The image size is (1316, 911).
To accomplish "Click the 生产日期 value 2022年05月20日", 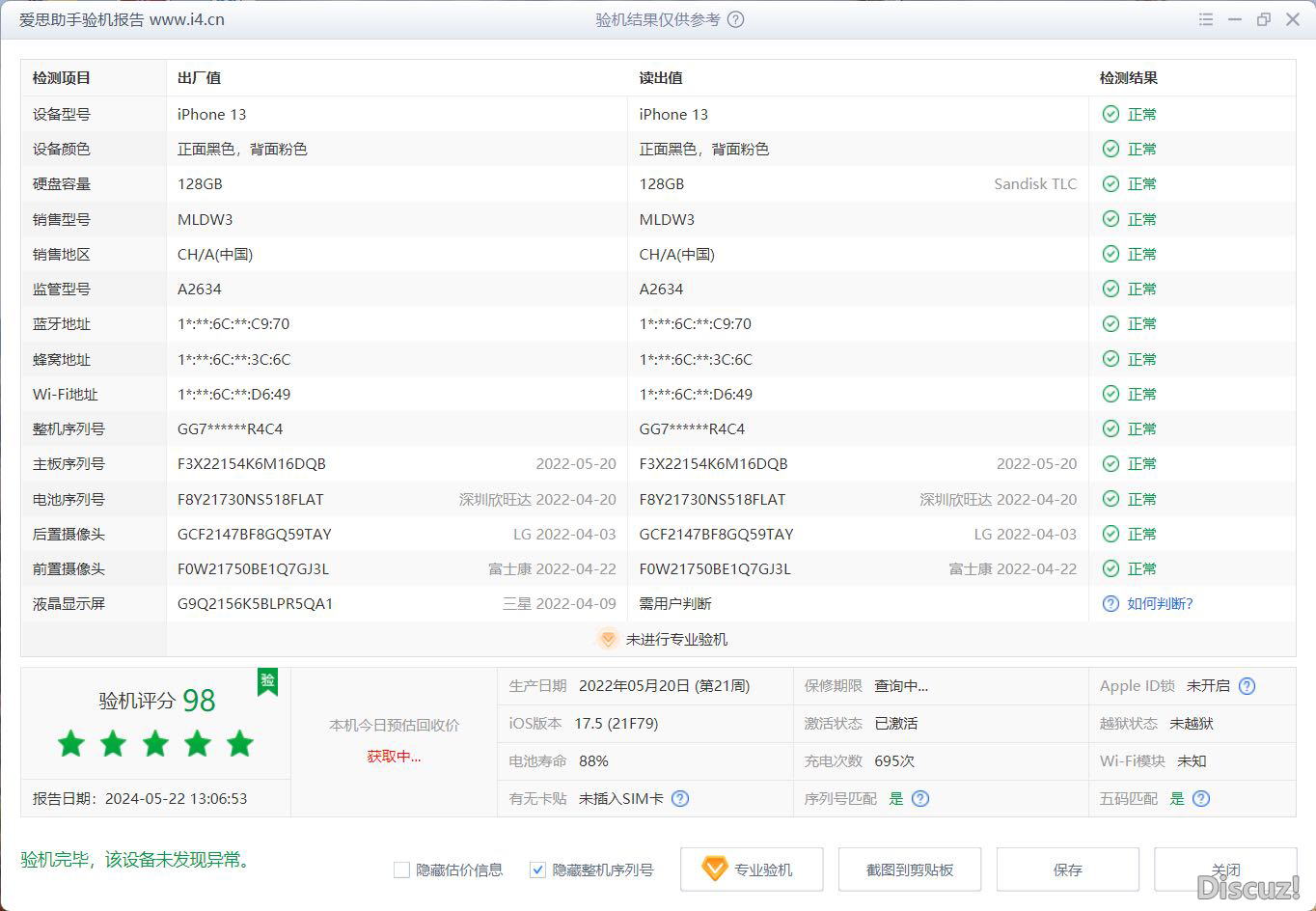I will coord(664,686).
